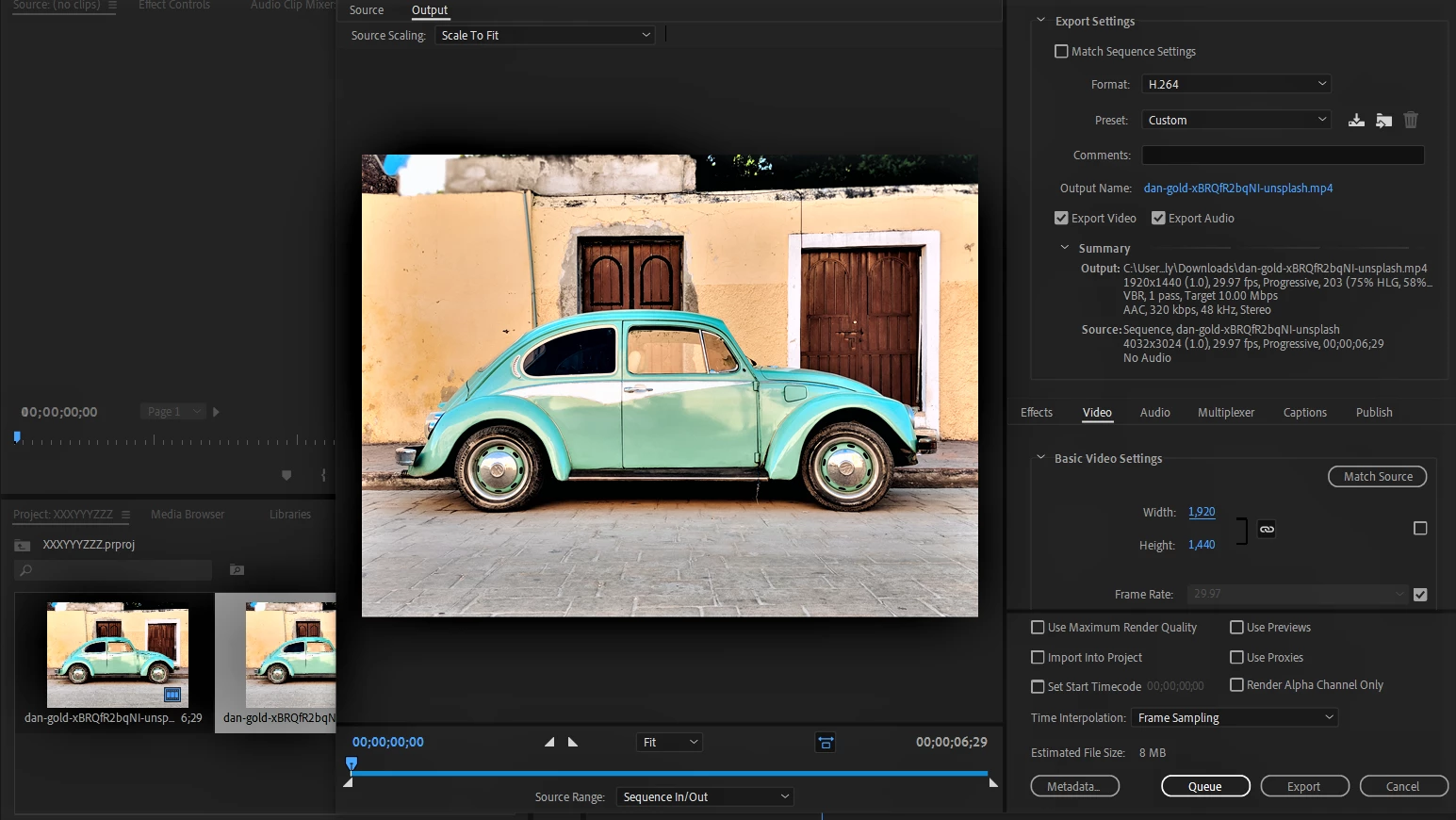Click the Set In Point marker icon
The image size is (1456, 820).
click(549, 742)
